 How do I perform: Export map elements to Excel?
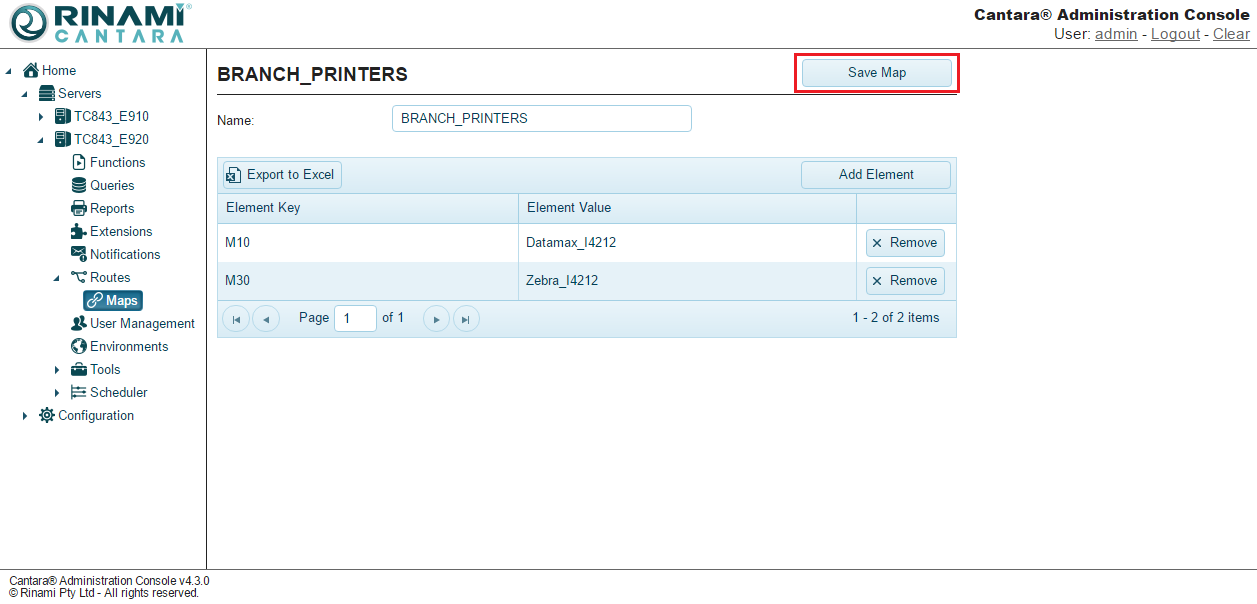click(281, 175)
